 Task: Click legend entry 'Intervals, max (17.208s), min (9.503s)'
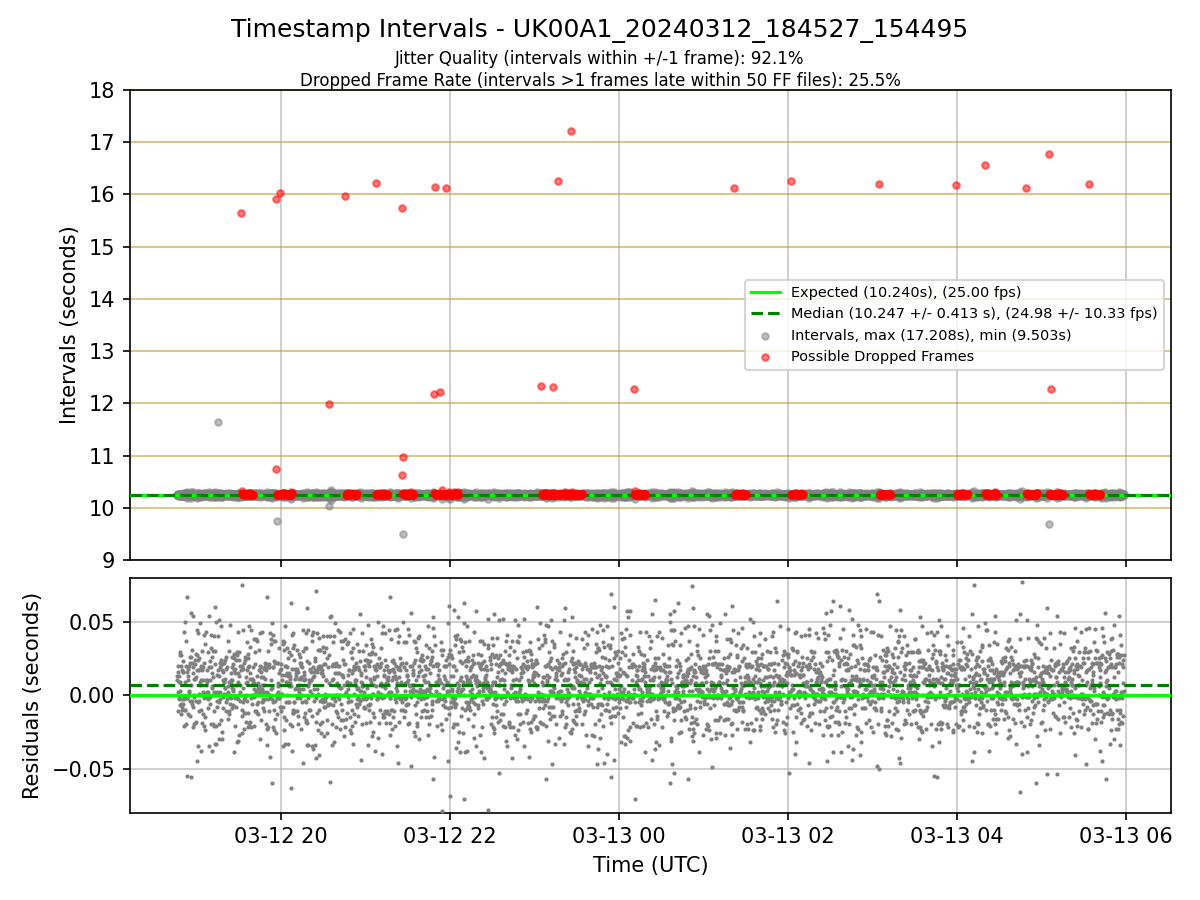[931, 335]
